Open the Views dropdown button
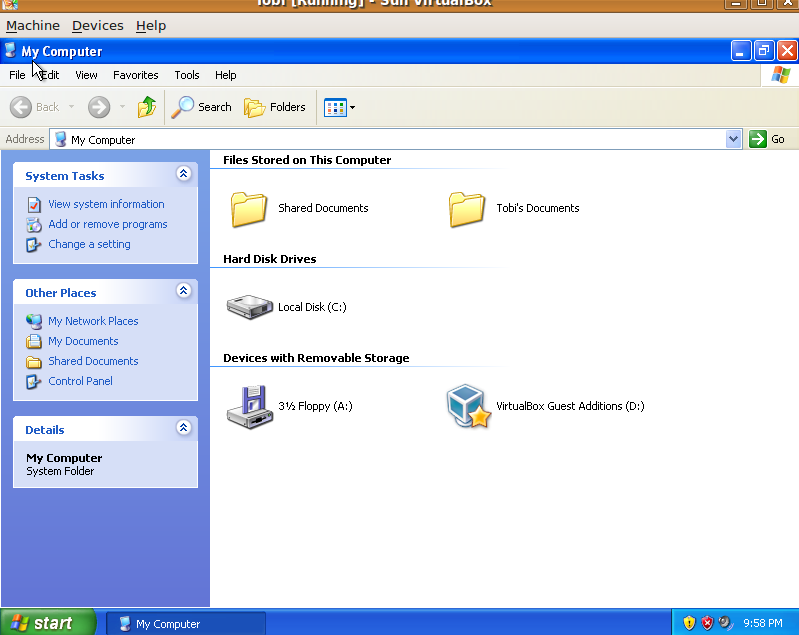The image size is (799, 635). [x=340, y=107]
